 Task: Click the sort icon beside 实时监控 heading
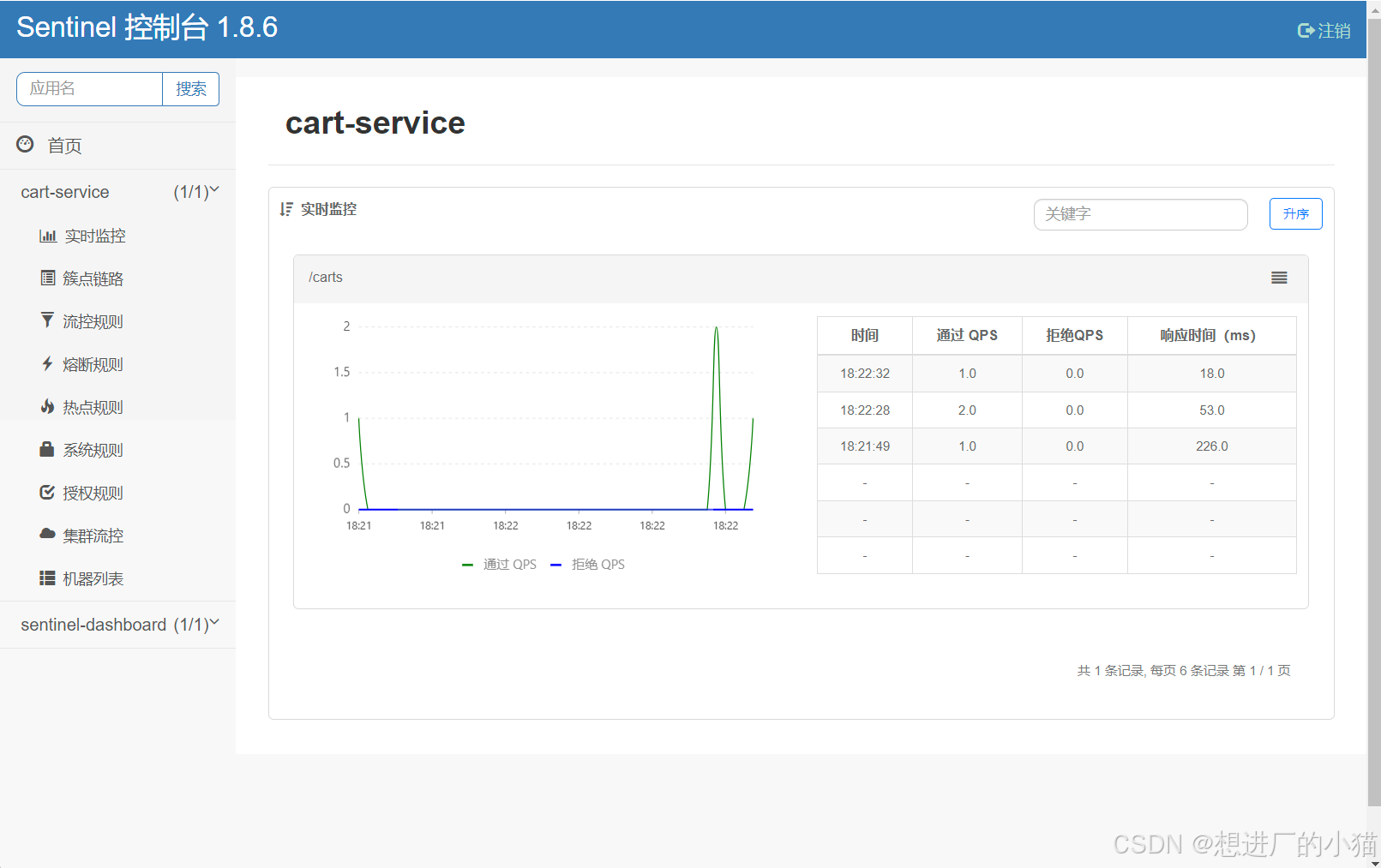286,209
